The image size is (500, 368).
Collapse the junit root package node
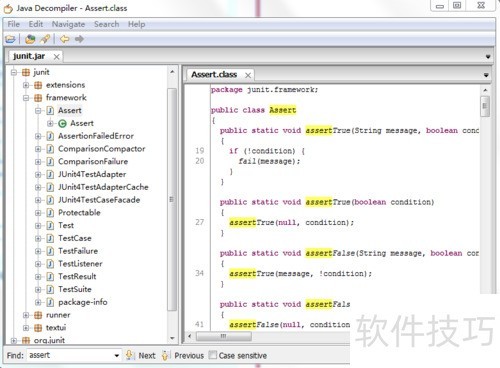14,72
